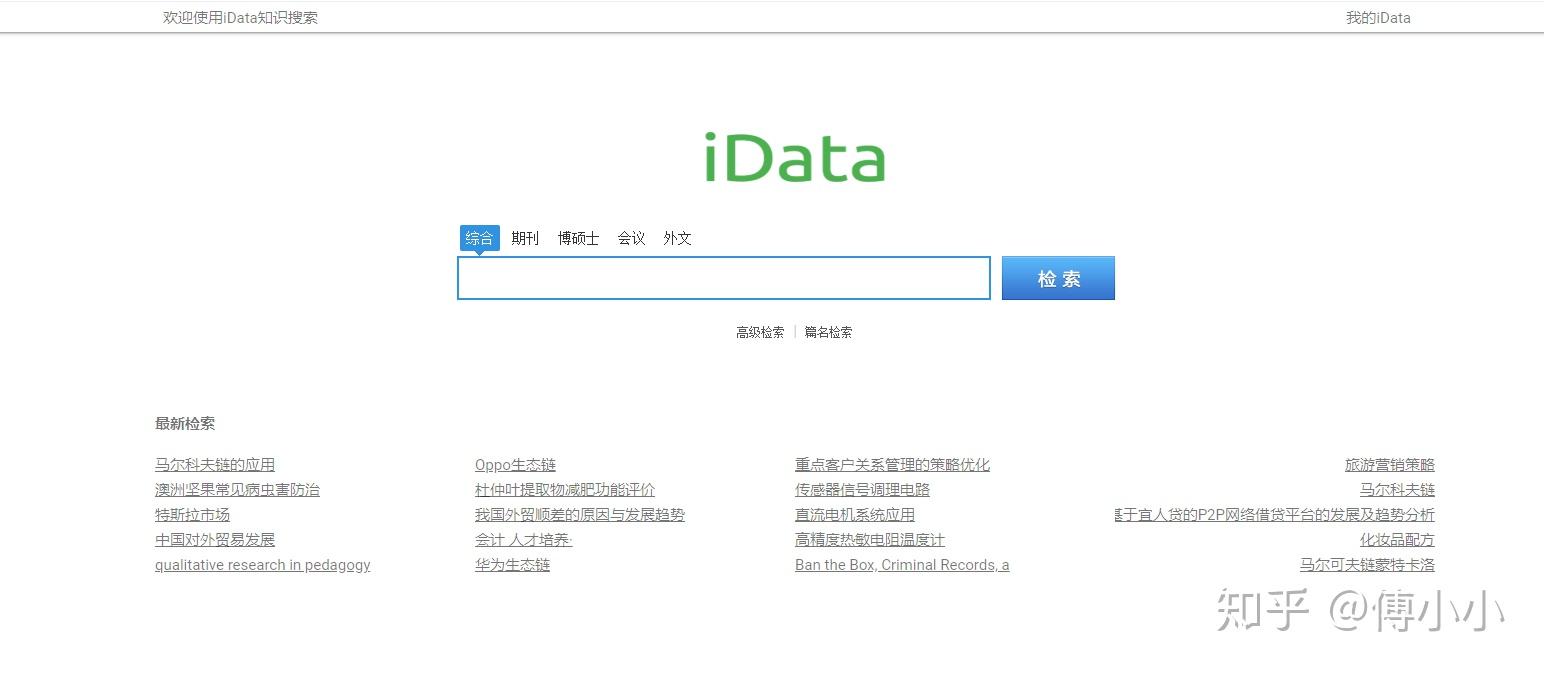This screenshot has height=674, width=1544.
Task: Select the 外文 tab
Action: point(677,238)
